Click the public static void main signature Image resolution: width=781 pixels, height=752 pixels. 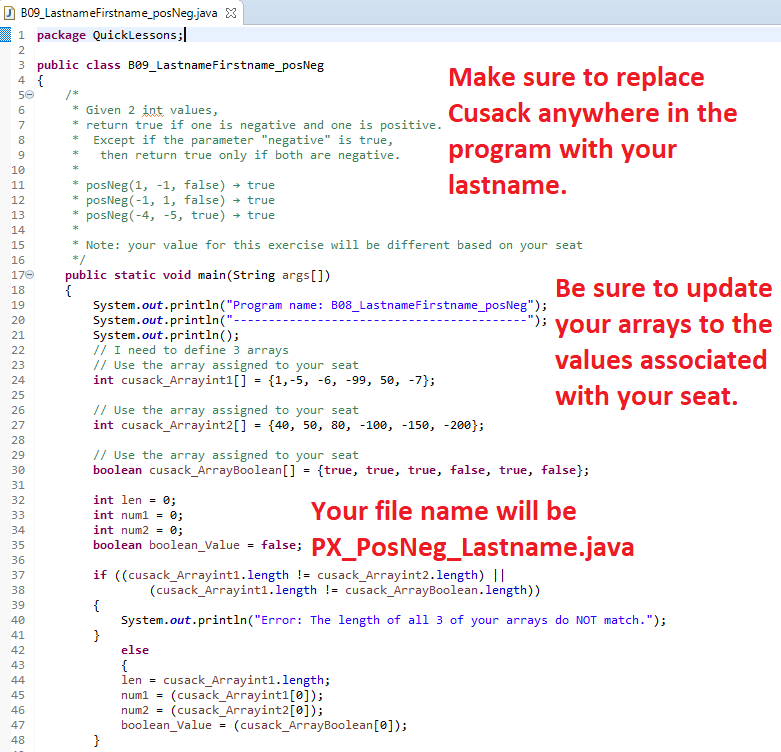(x=197, y=275)
